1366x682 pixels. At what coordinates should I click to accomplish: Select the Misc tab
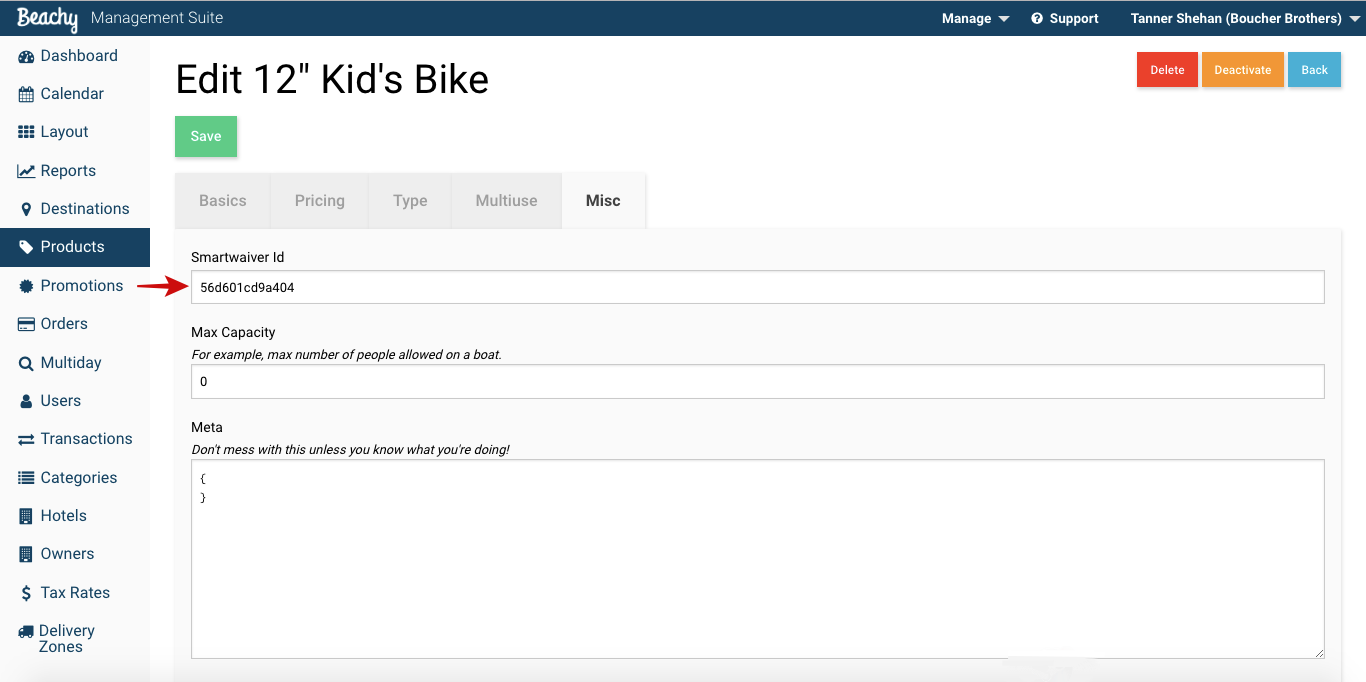point(603,201)
